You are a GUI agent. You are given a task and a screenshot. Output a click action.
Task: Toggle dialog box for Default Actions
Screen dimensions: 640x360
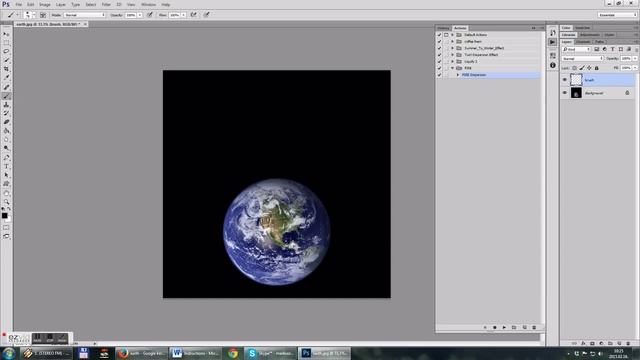(x=446, y=35)
